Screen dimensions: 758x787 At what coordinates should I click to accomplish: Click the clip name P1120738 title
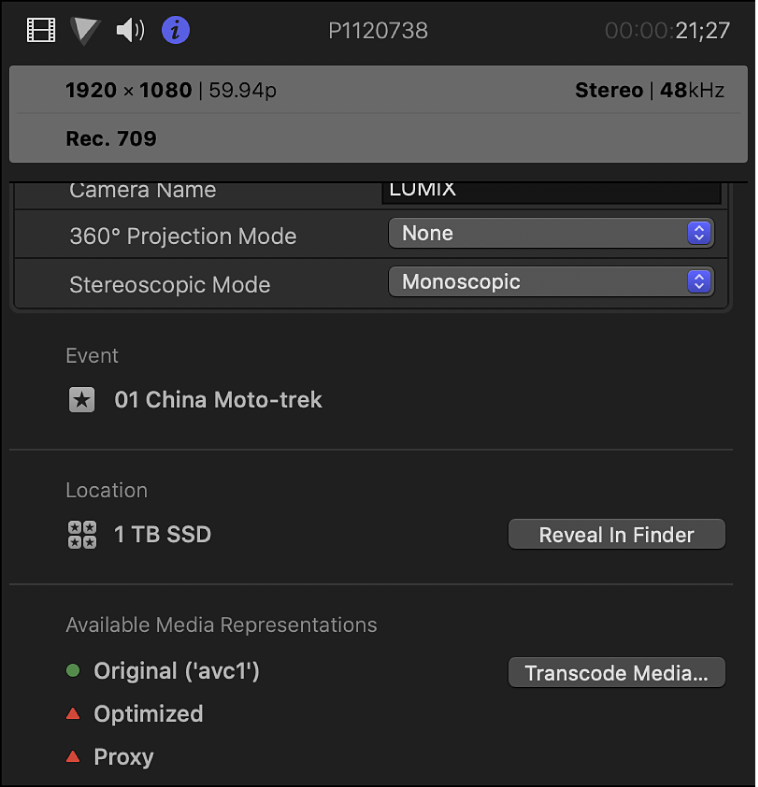coord(378,31)
